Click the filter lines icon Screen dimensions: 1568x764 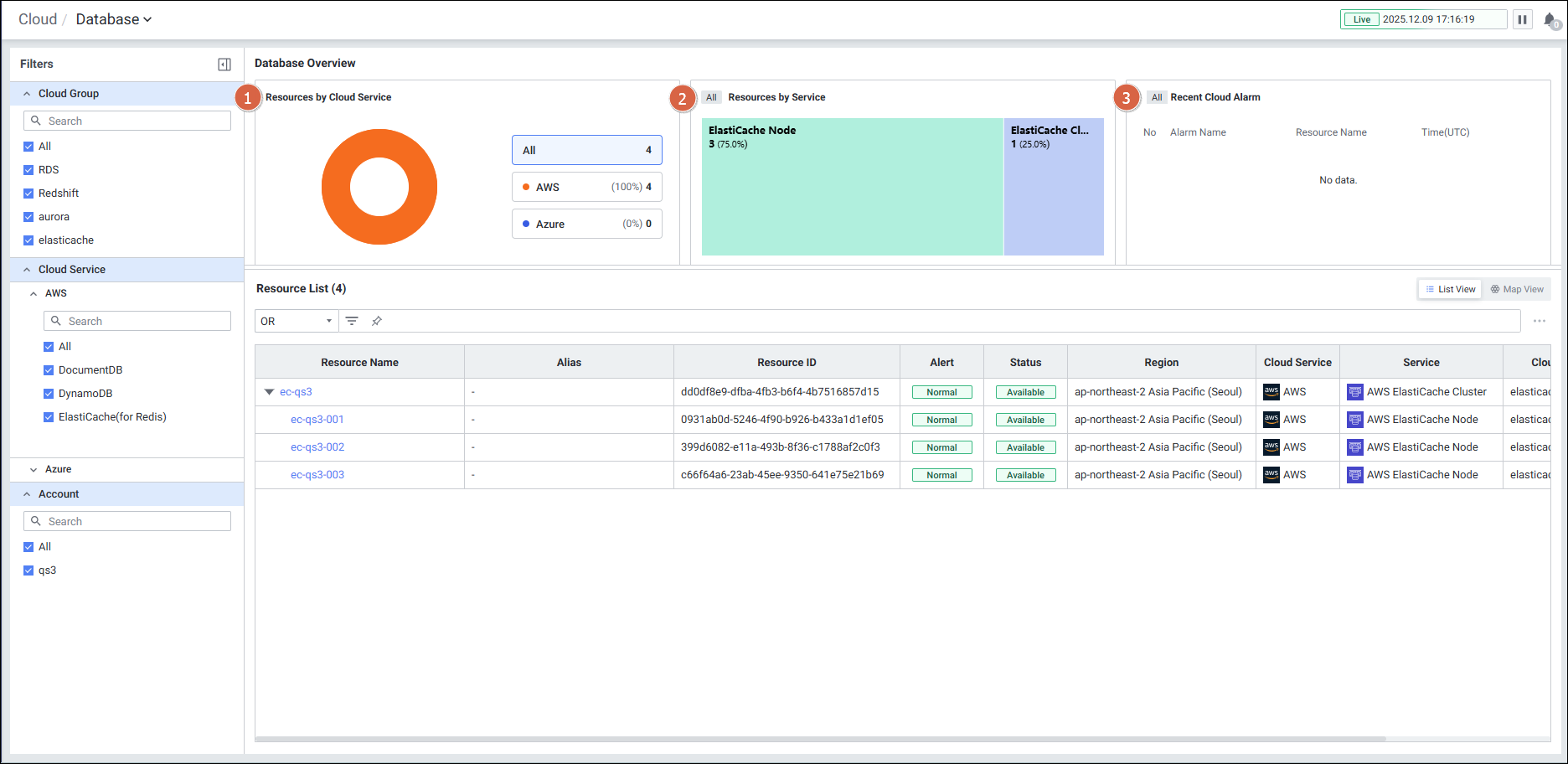click(352, 321)
